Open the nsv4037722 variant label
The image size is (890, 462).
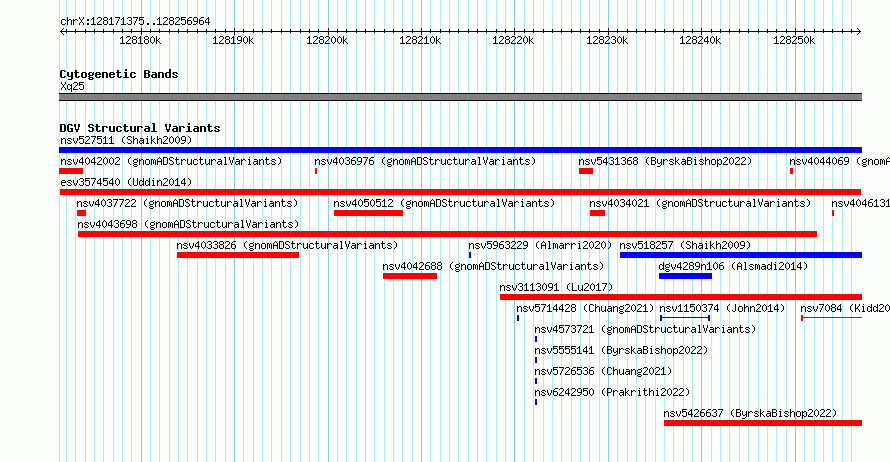pyautogui.click(x=187, y=203)
